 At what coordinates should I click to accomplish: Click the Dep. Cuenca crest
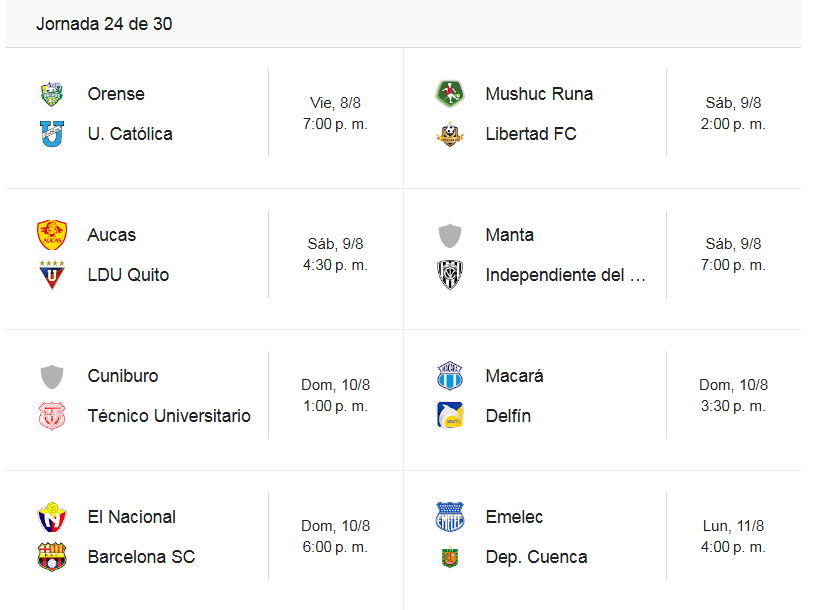450,557
